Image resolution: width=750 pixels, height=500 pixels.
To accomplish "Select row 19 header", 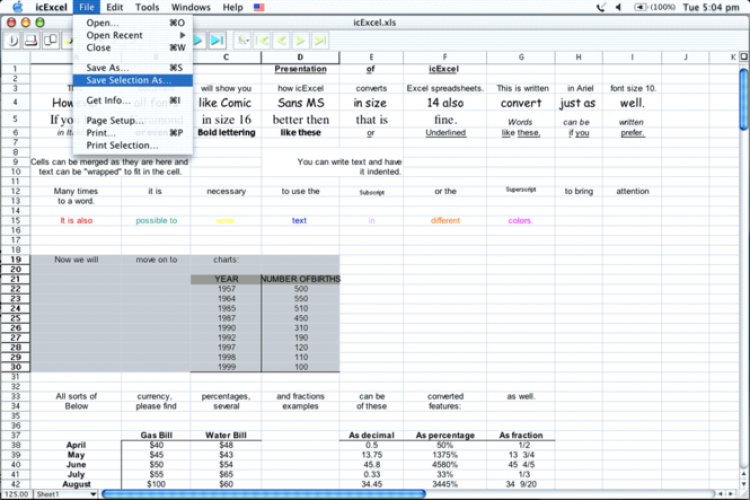I will (x=15, y=259).
